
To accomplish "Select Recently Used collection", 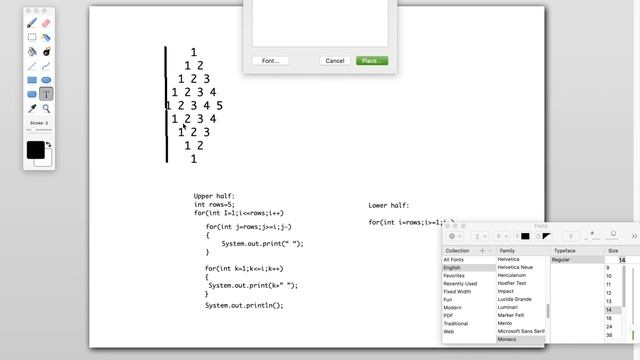I will 469,284.
